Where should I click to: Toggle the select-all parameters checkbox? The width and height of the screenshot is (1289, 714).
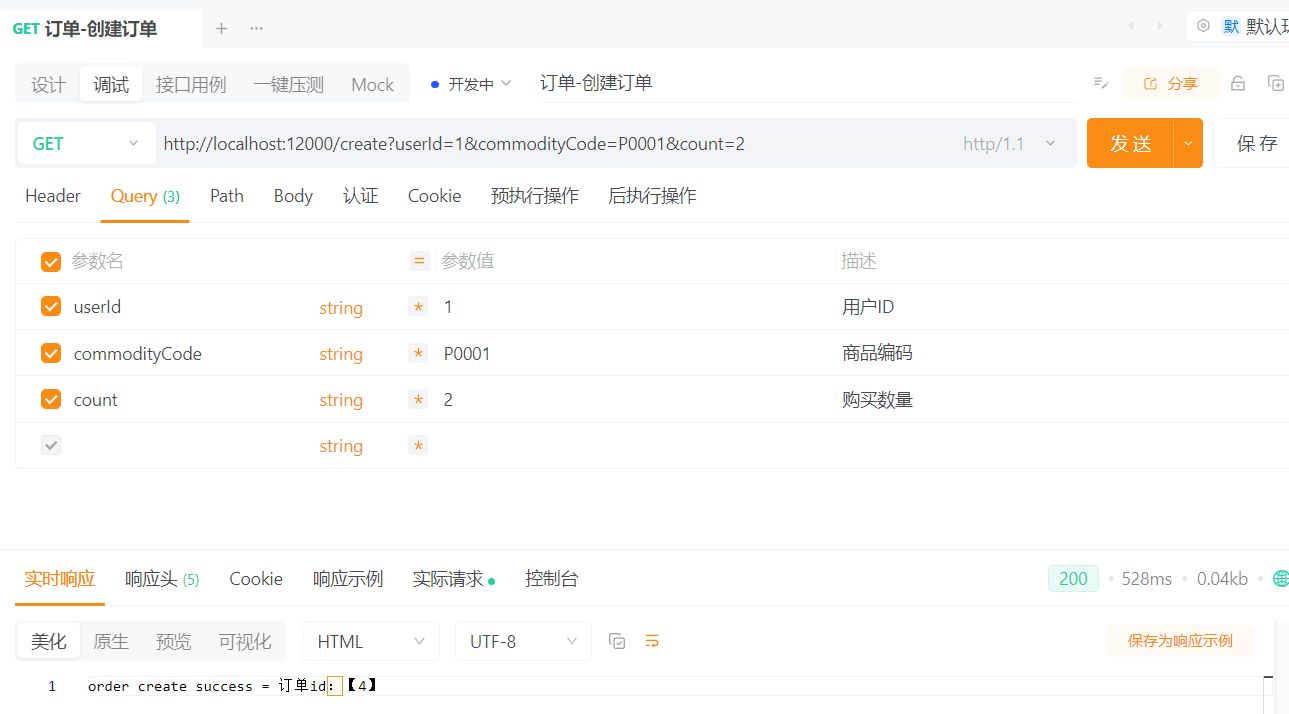point(51,261)
